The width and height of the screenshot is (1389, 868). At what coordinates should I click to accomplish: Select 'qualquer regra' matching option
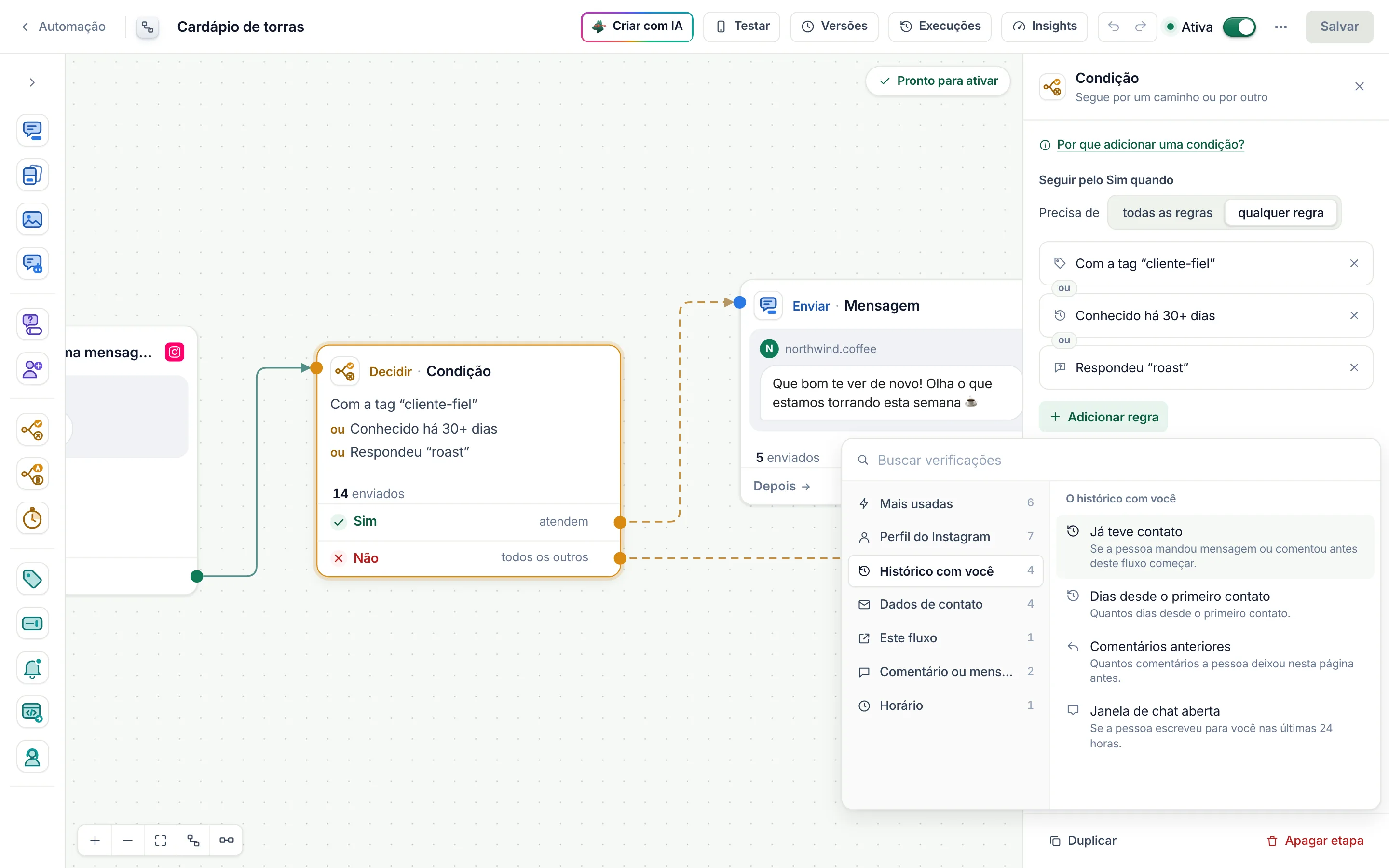point(1280,213)
